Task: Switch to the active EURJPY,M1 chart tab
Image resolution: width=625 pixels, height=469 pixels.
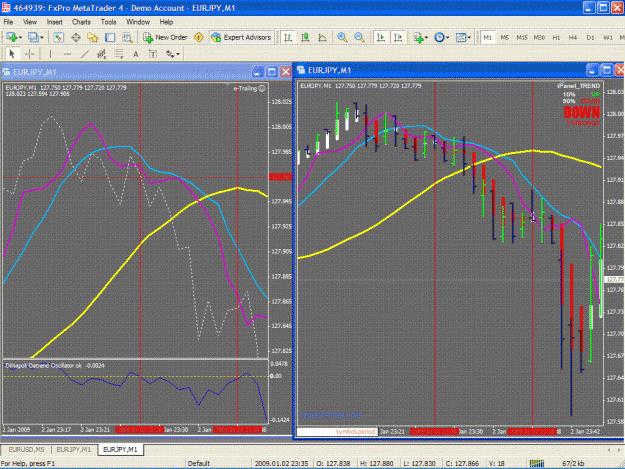Action: coord(120,449)
